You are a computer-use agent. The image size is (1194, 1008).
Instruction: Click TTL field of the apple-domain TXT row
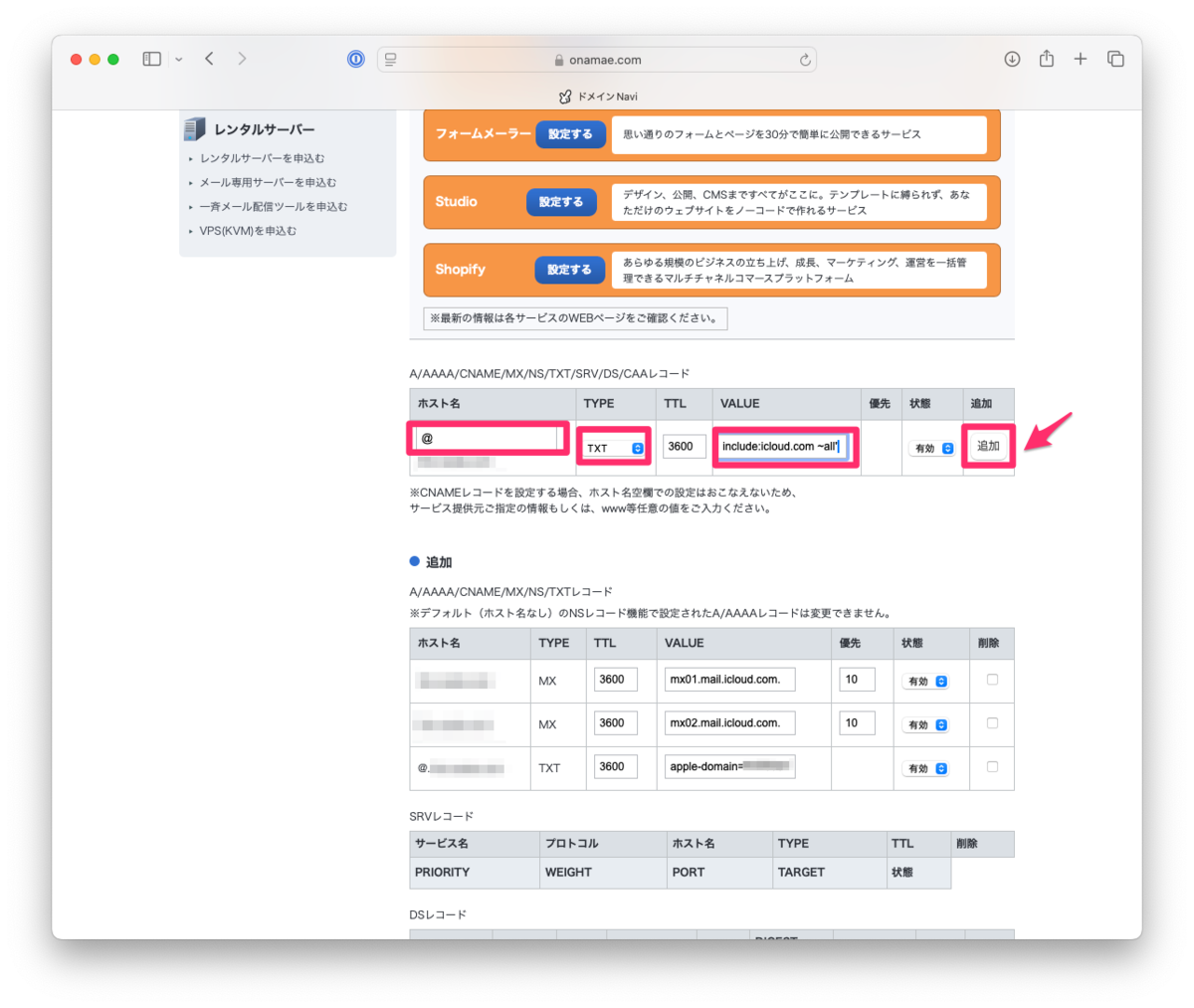coord(616,767)
